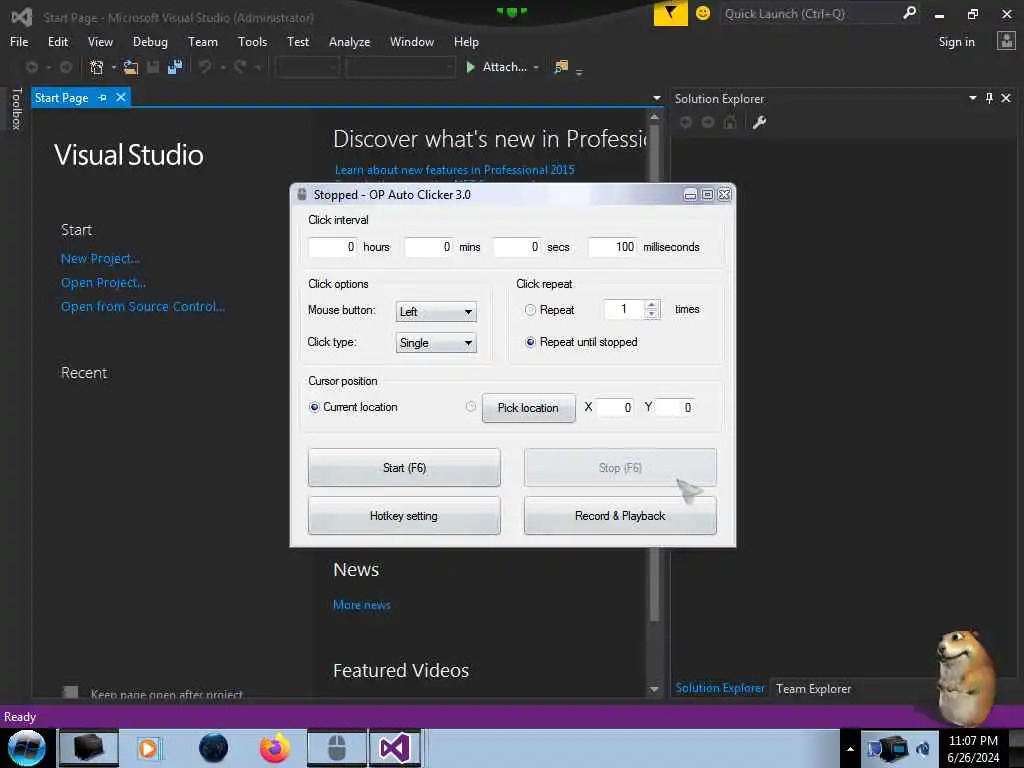Open the notifications flag icon

pyautogui.click(x=671, y=13)
